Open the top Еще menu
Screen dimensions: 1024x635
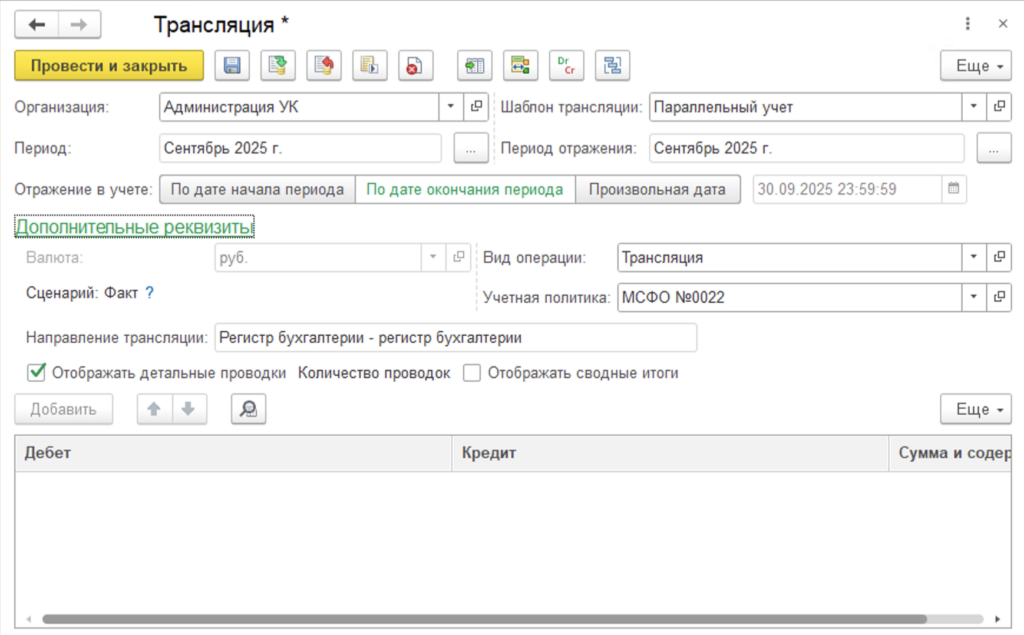976,65
